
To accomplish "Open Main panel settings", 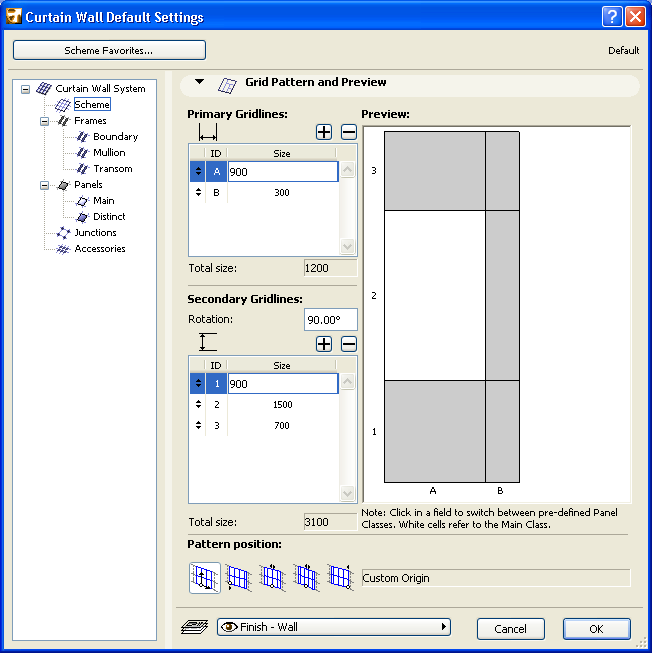I will 104,201.
